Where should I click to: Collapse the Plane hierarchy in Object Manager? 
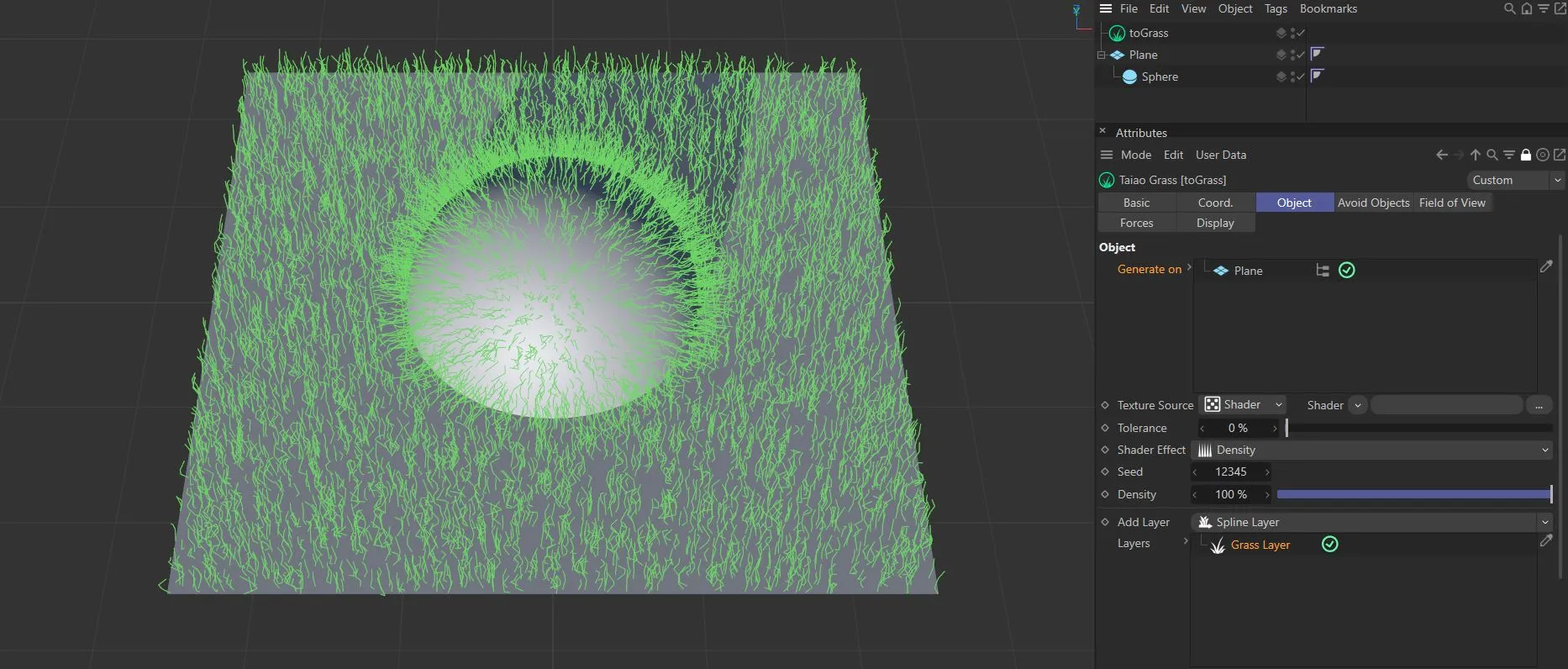tap(1101, 55)
